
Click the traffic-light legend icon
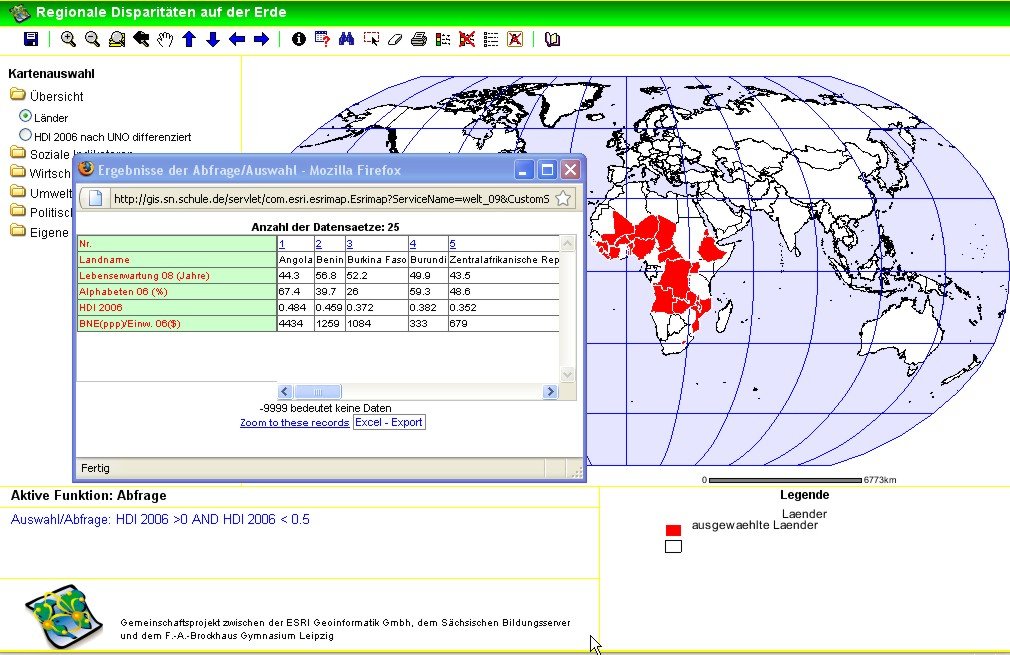click(443, 39)
